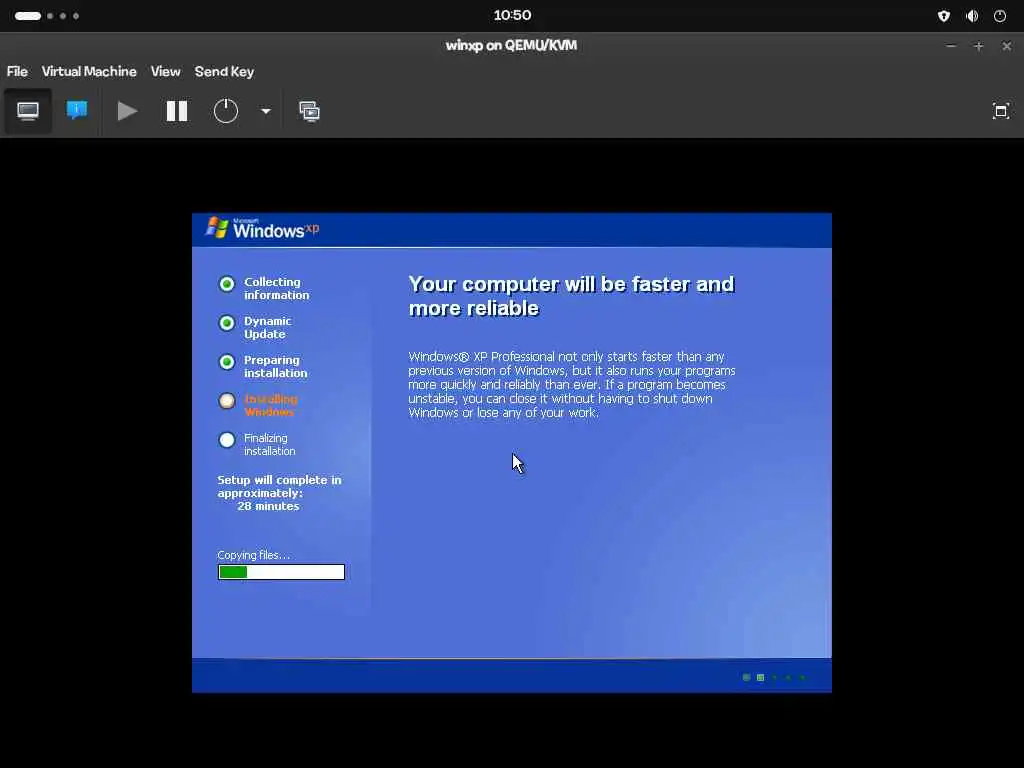
Task: Shut down the VM with power icon
Action: [226, 111]
